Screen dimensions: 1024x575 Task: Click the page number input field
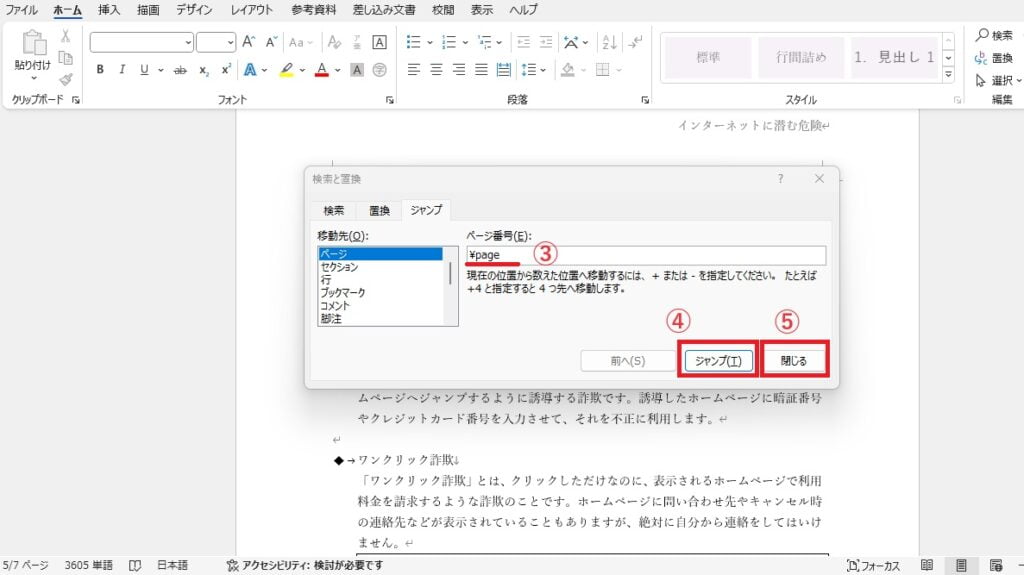tap(646, 255)
